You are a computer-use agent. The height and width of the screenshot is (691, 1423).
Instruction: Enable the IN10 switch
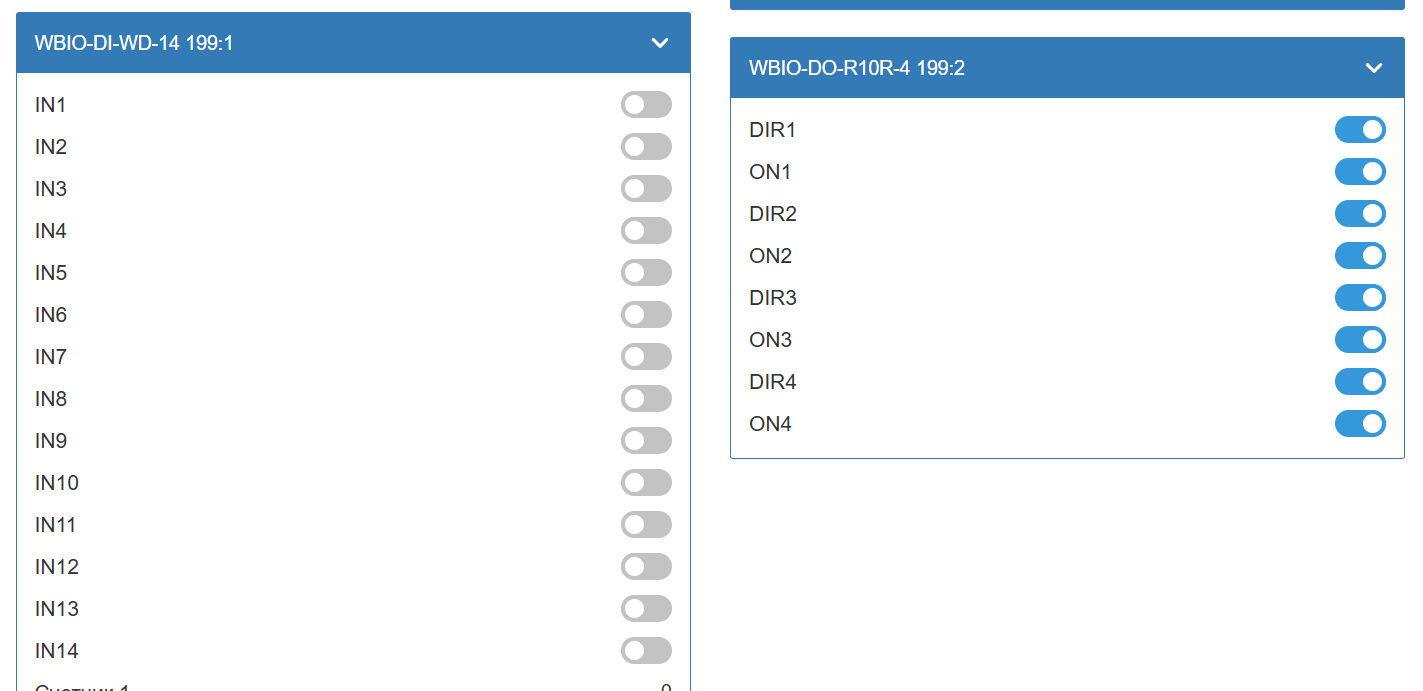click(x=646, y=483)
